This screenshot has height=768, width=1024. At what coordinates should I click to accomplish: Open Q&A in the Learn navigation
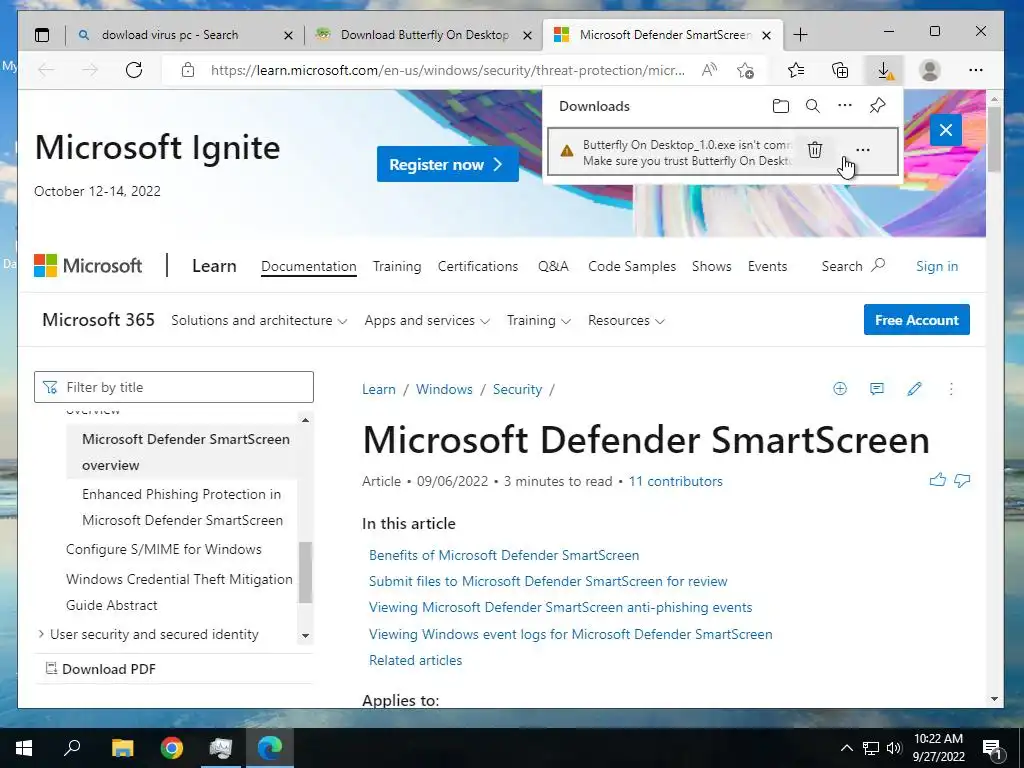[x=553, y=266]
